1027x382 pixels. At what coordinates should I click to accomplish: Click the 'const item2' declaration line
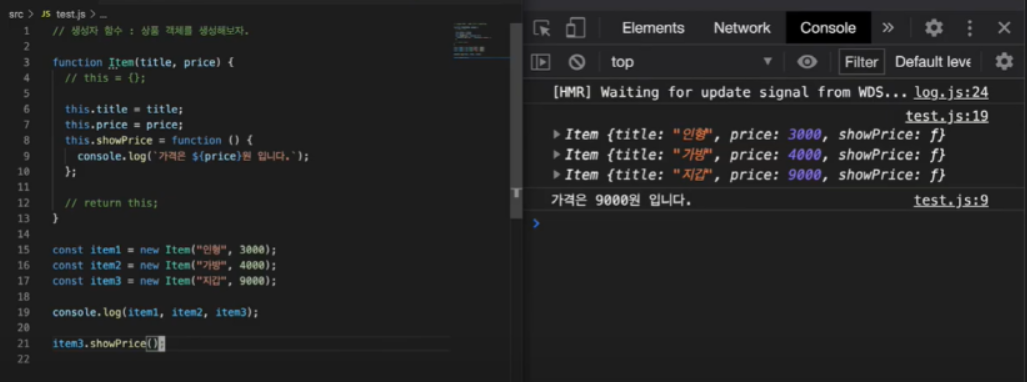[x=164, y=265]
